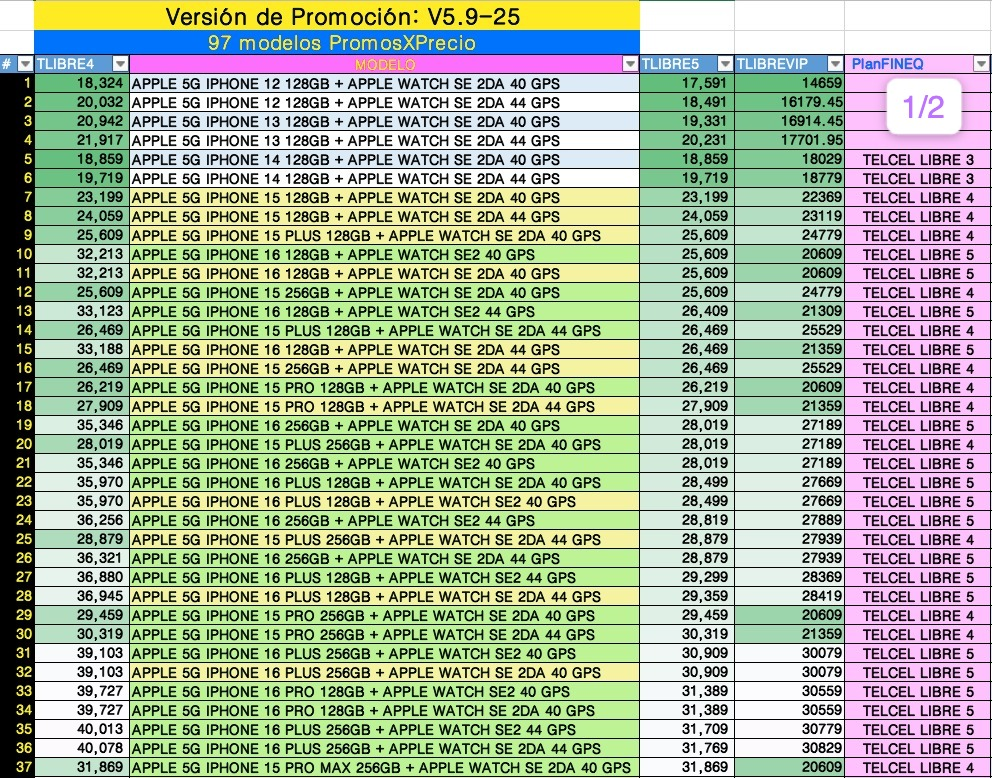Select row 29 model IPHONE 15 PRO 256GB WATCH 40 GPS

tap(385, 615)
